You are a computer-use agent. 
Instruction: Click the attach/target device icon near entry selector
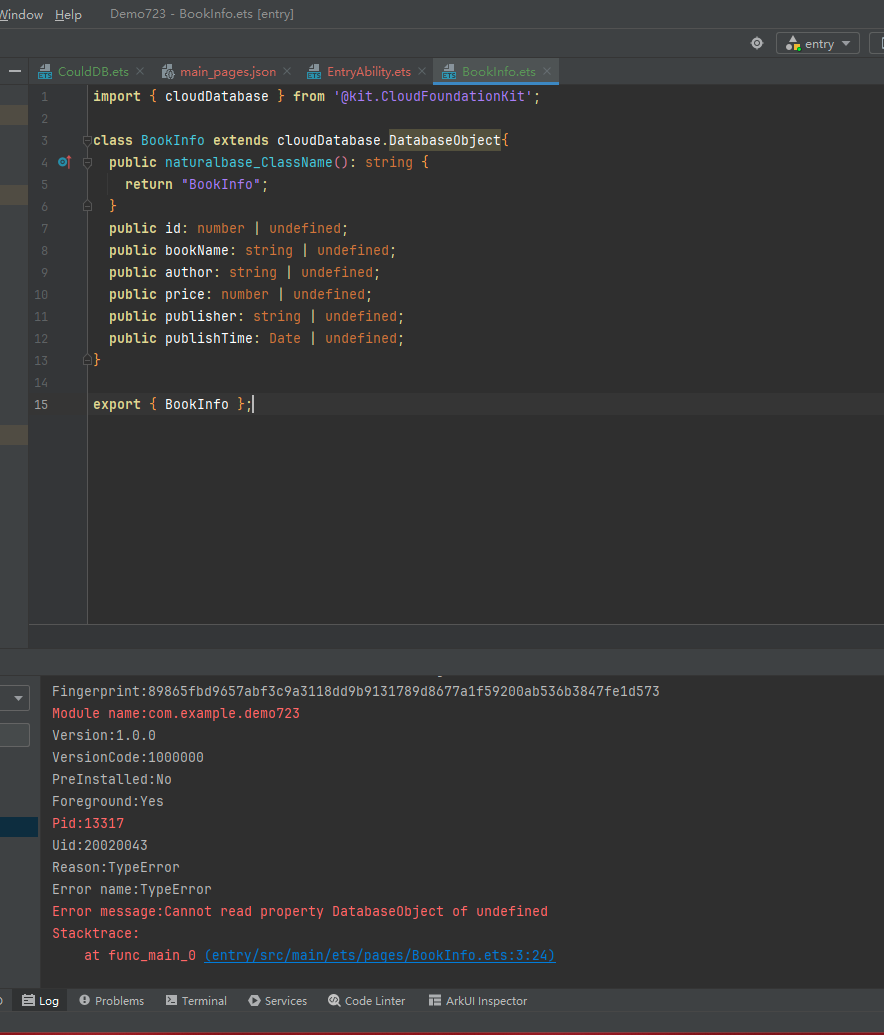click(x=757, y=43)
